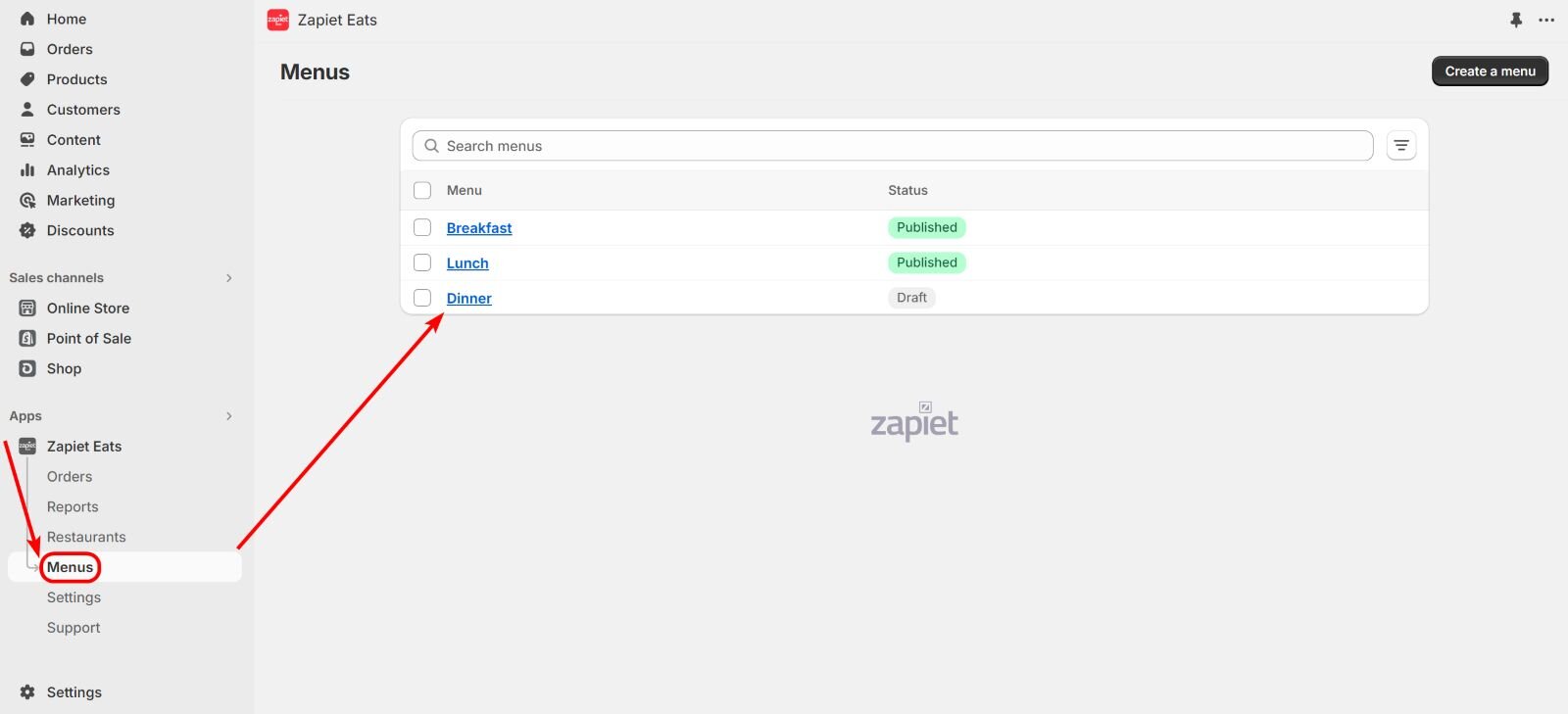Click the Analytics bar chart icon
The width and height of the screenshot is (1568, 714).
coord(27,170)
